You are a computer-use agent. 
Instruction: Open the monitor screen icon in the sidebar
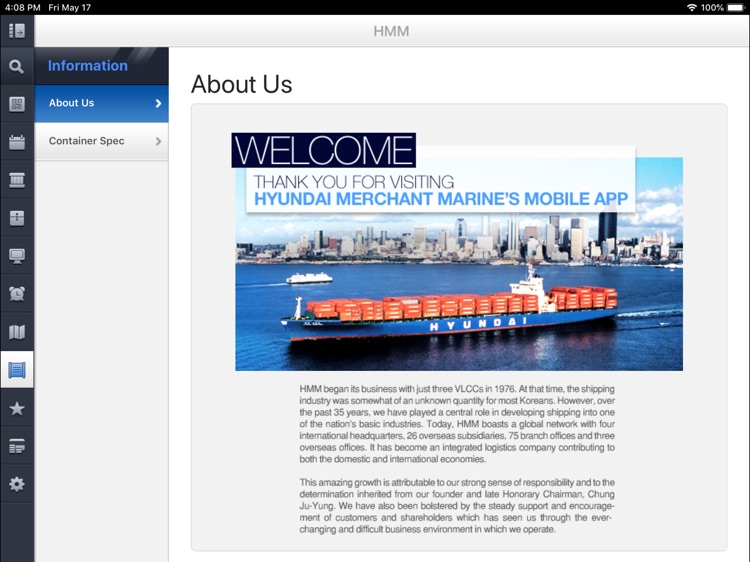17,256
